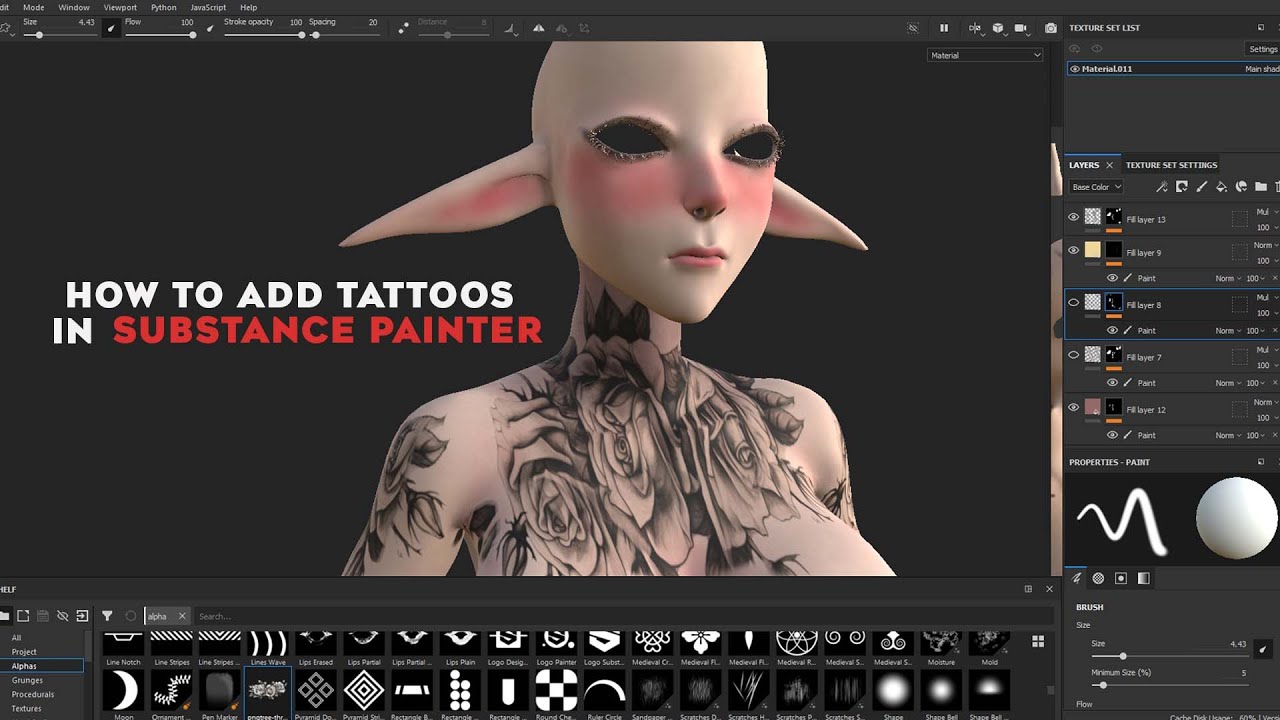1280x720 pixels.
Task: Open the video camera view options icon
Action: coord(1021,28)
